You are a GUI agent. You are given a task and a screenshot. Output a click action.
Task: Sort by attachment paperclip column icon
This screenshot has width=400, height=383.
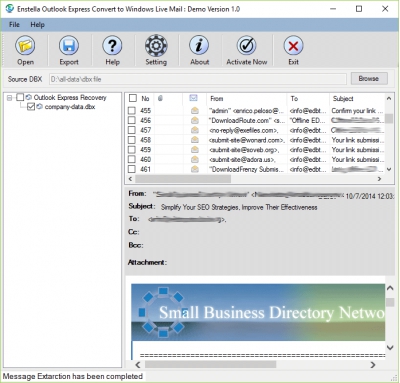click(160, 98)
